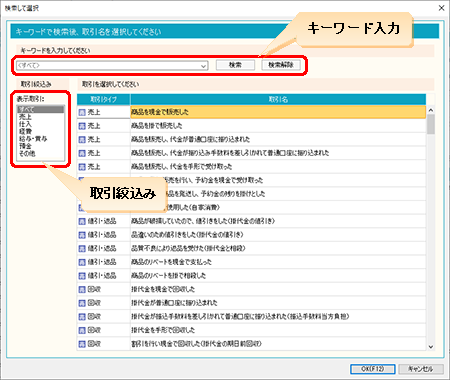The image size is (450, 380).
Task: Click the キャンセル button
Action: (x=421, y=369)
